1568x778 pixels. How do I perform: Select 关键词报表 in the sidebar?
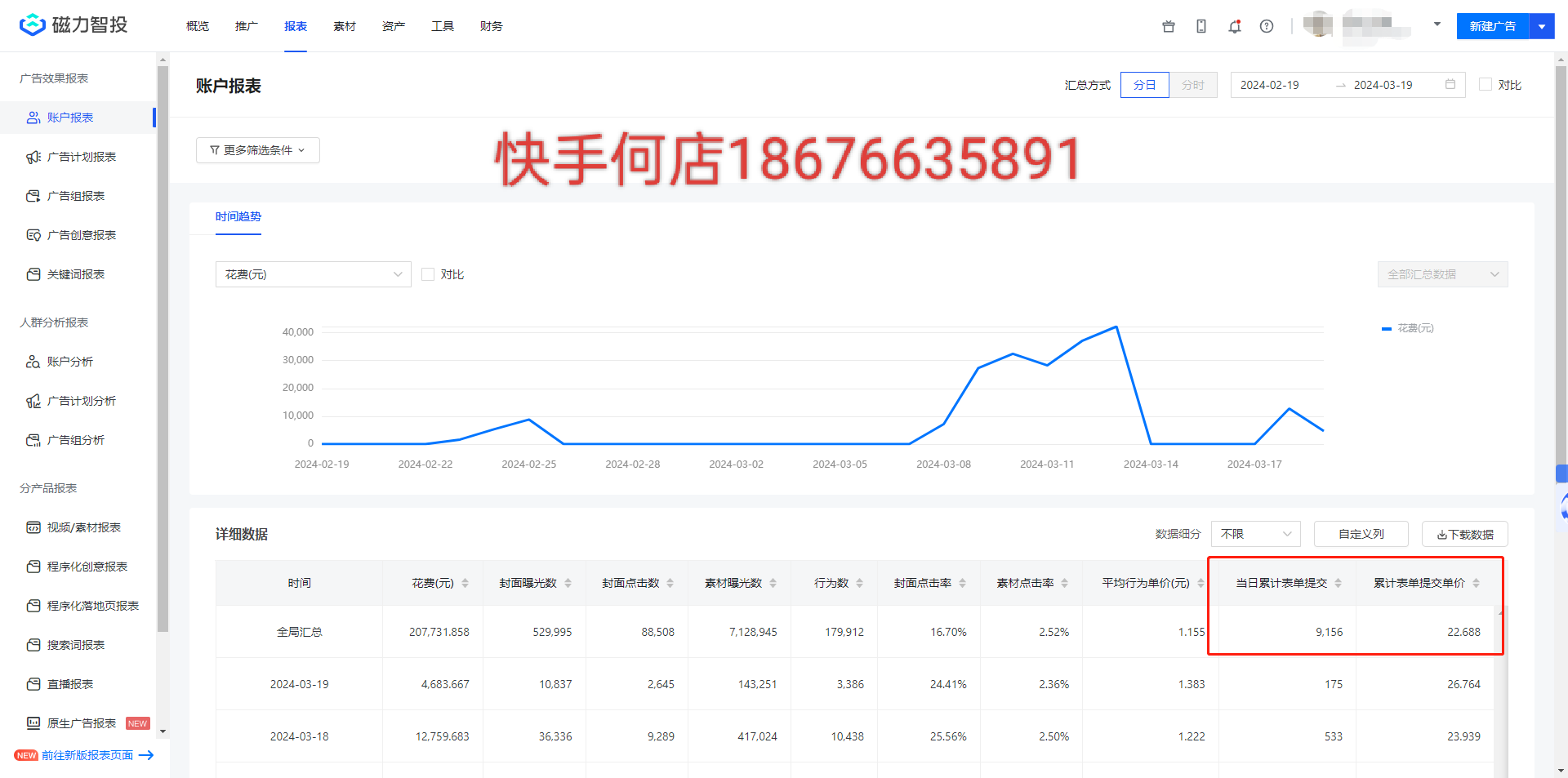pyautogui.click(x=78, y=274)
